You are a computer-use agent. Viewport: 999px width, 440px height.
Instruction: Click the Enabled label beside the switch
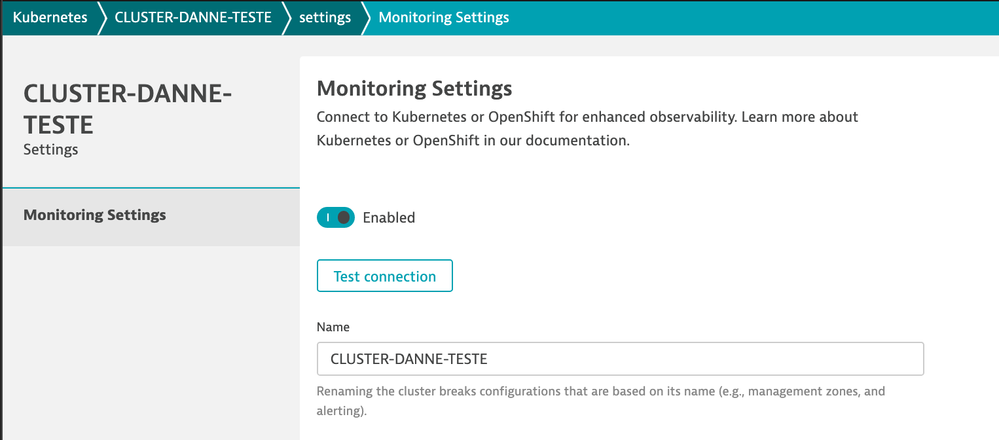coord(388,217)
